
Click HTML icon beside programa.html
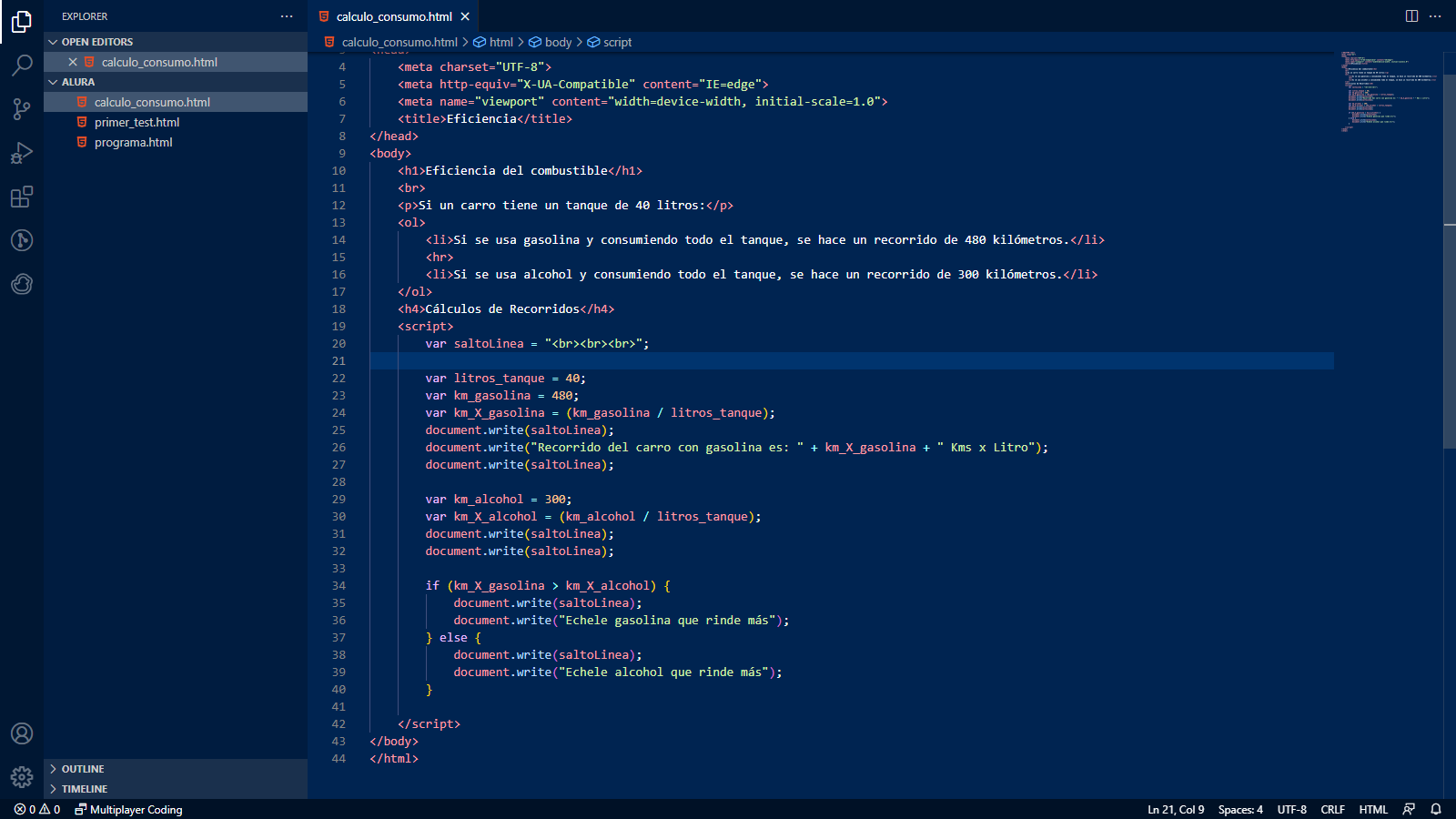82,142
